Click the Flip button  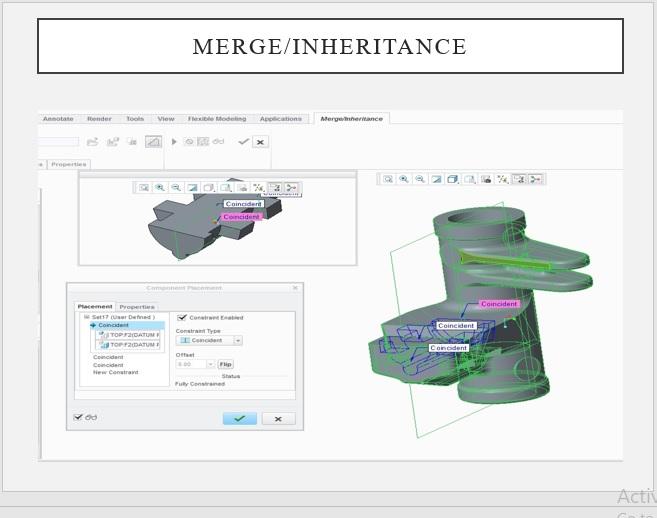225,364
